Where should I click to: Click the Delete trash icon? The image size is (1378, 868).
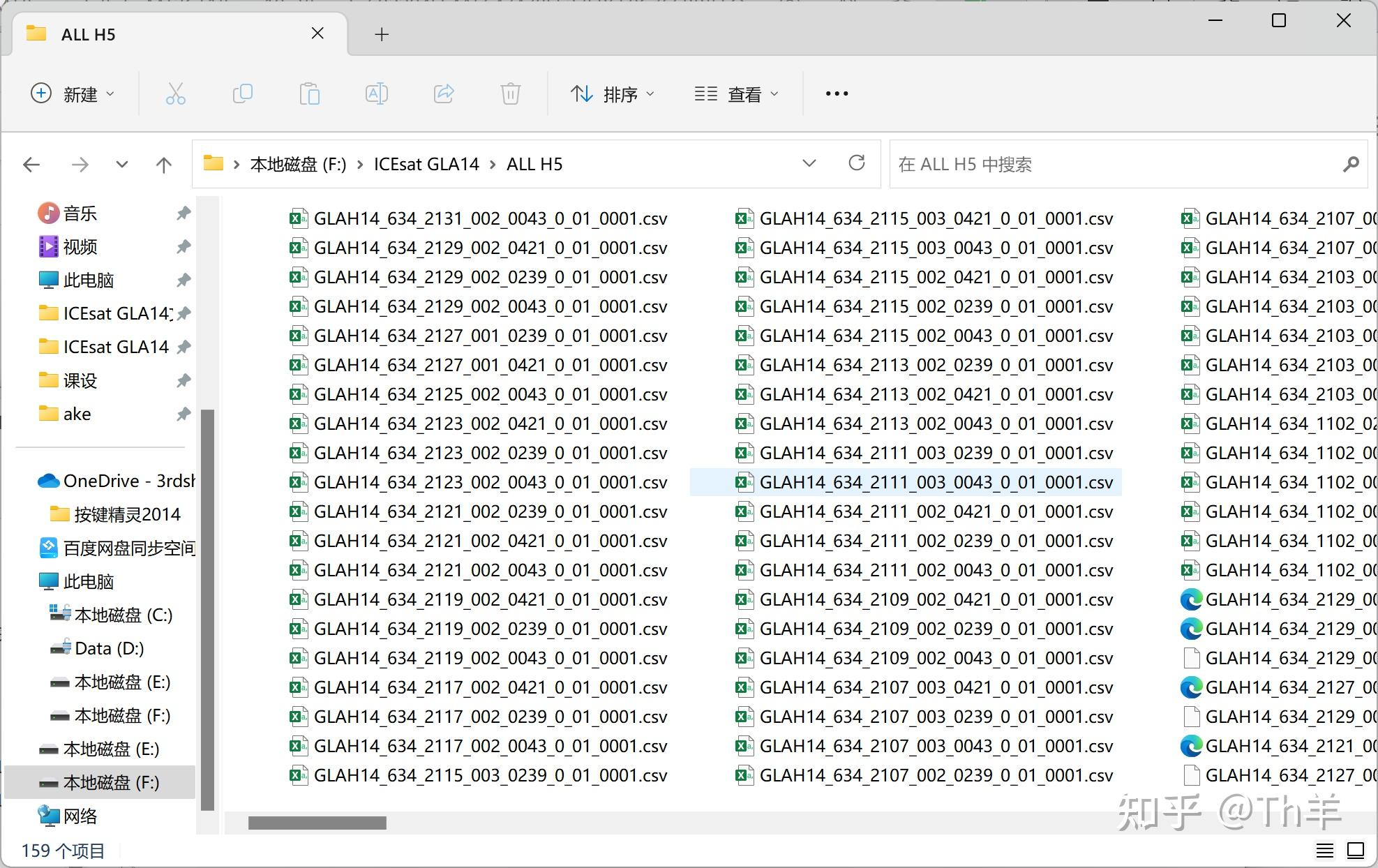510,93
